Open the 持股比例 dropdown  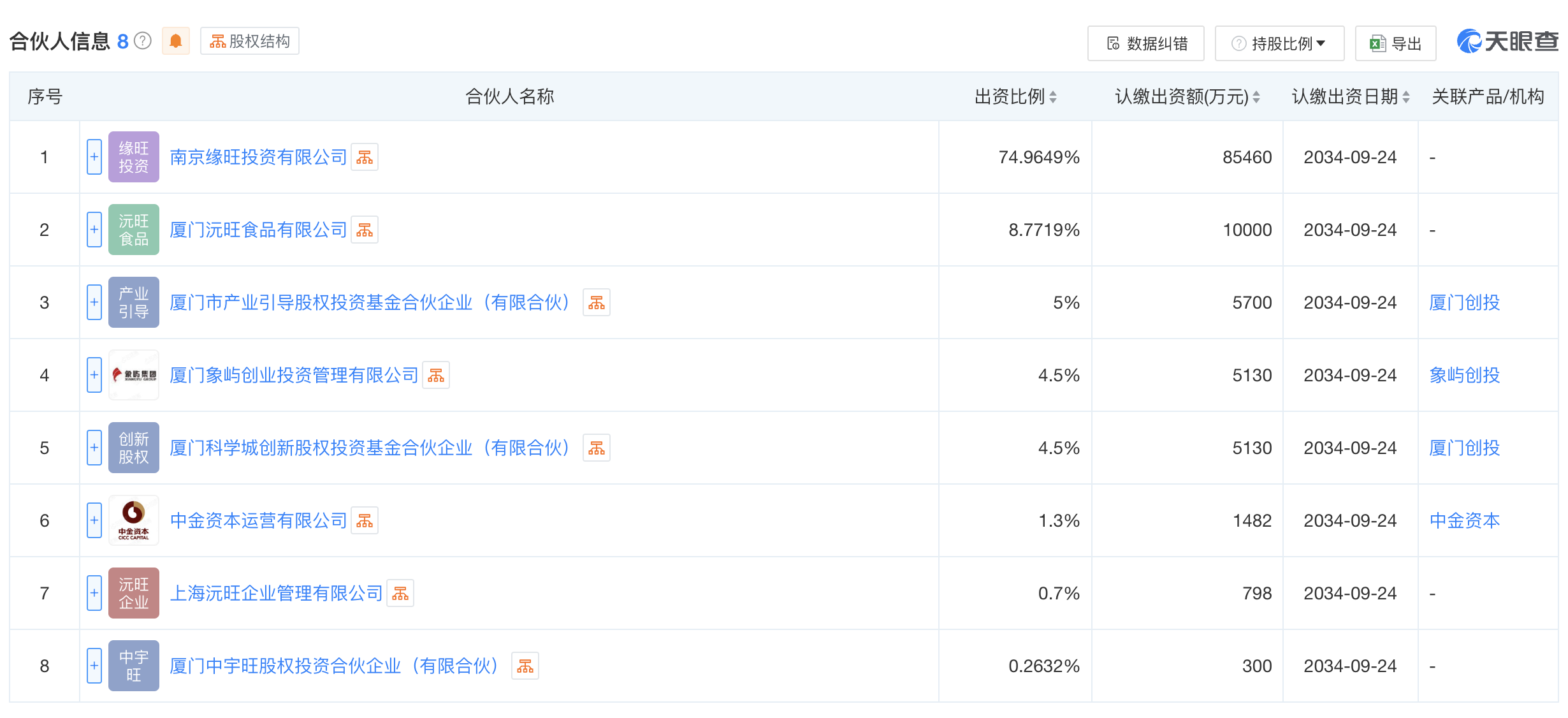[1279, 43]
